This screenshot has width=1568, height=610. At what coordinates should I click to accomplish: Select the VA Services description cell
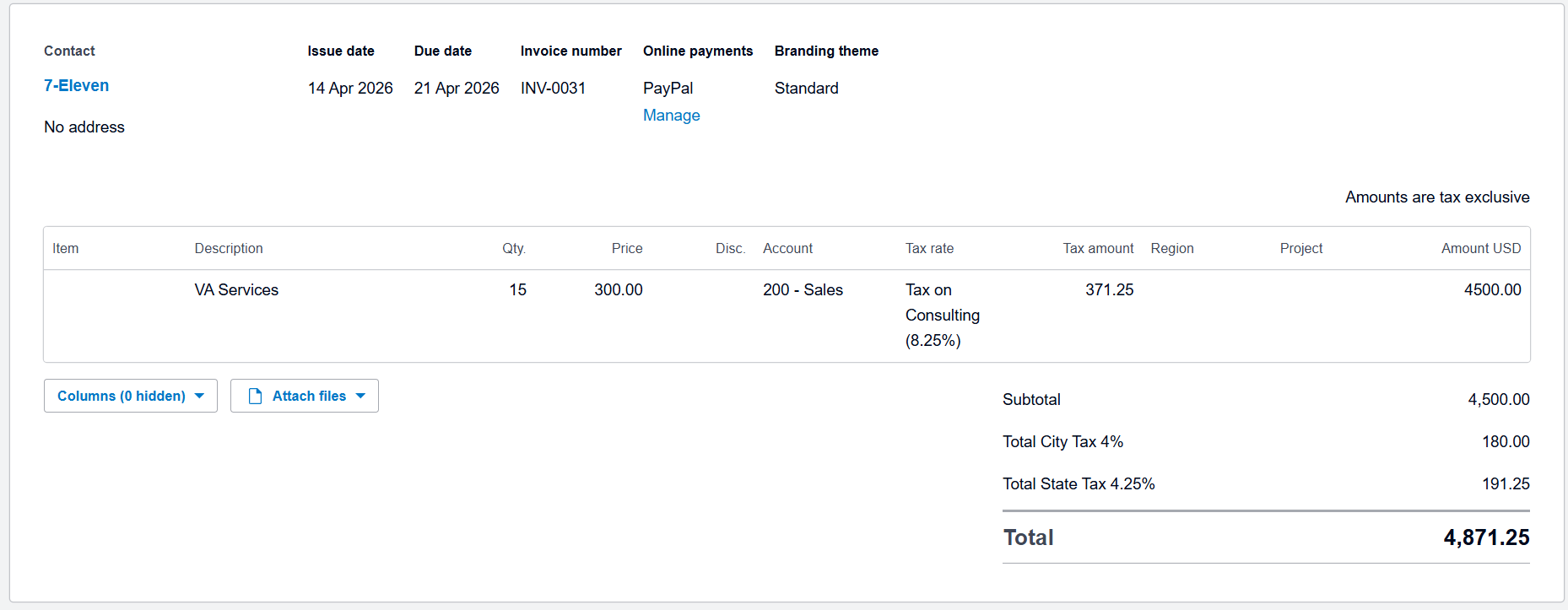pos(236,289)
